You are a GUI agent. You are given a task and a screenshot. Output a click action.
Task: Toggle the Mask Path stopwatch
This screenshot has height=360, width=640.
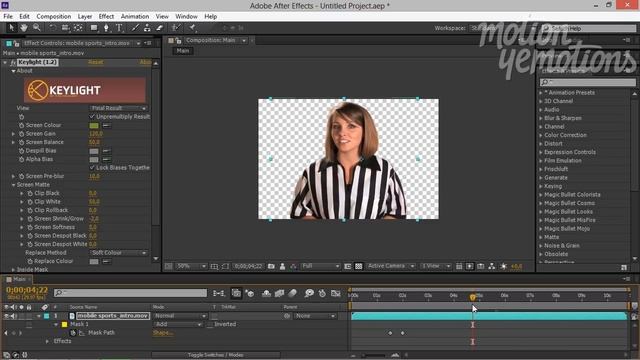[x=73, y=333]
